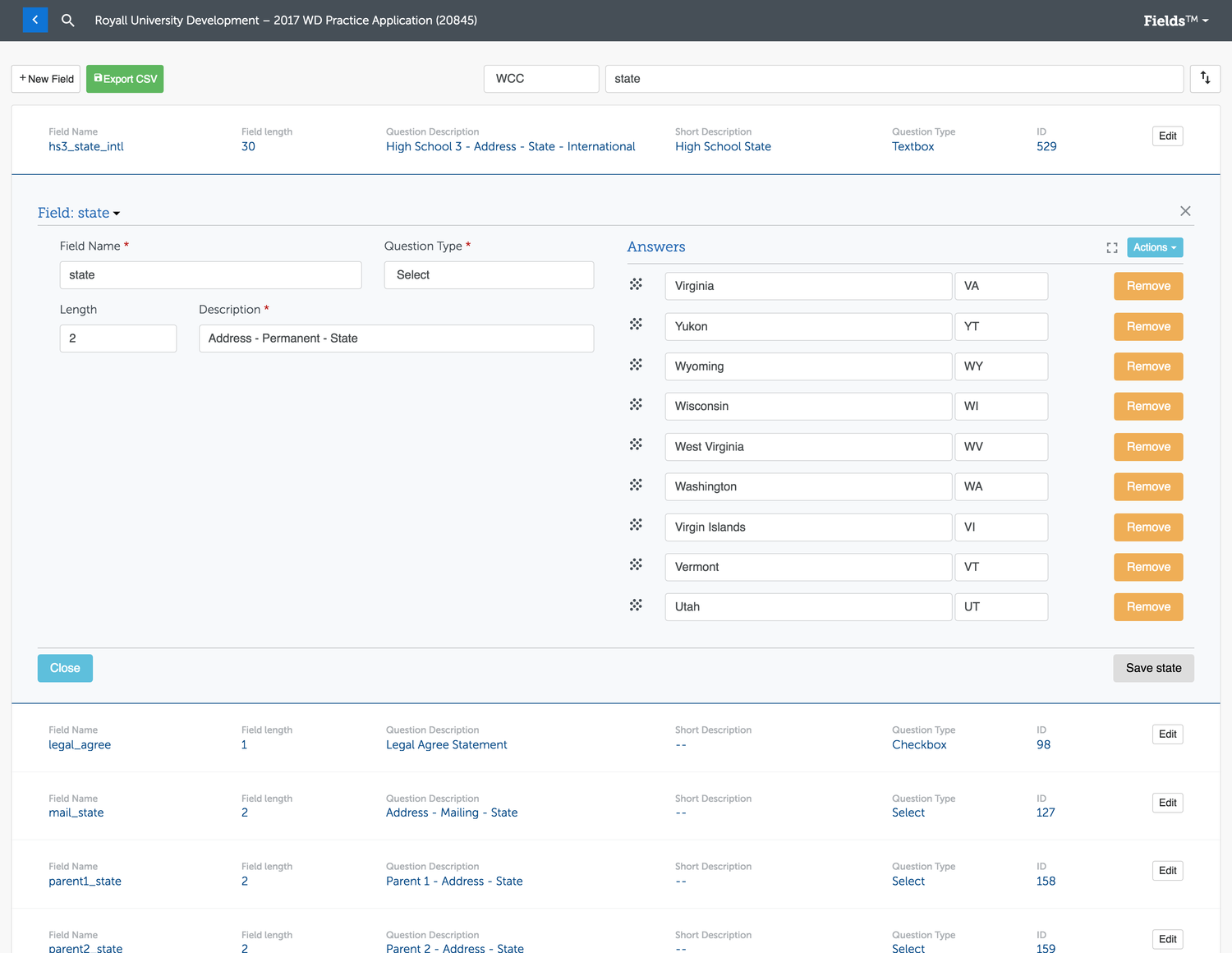Viewport: 1232px width, 953px height.
Task: Close the state field editor with X
Action: click(x=1184, y=211)
